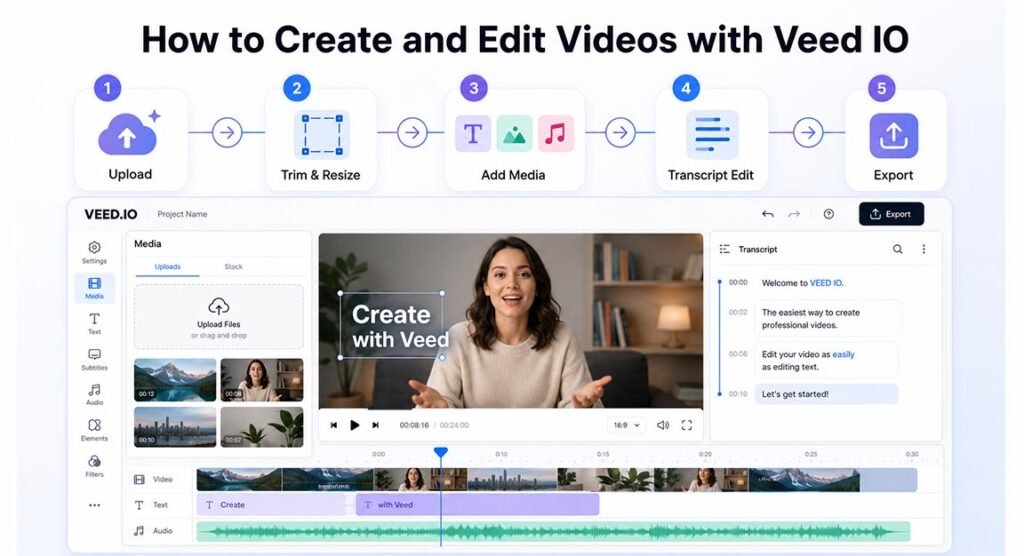The image size is (1024, 556).
Task: Click the VEED.IO logo
Action: coord(110,214)
